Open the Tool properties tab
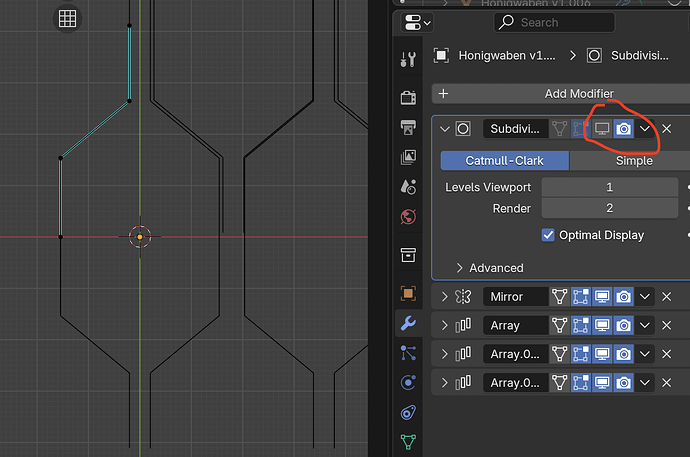 pyautogui.click(x=408, y=59)
